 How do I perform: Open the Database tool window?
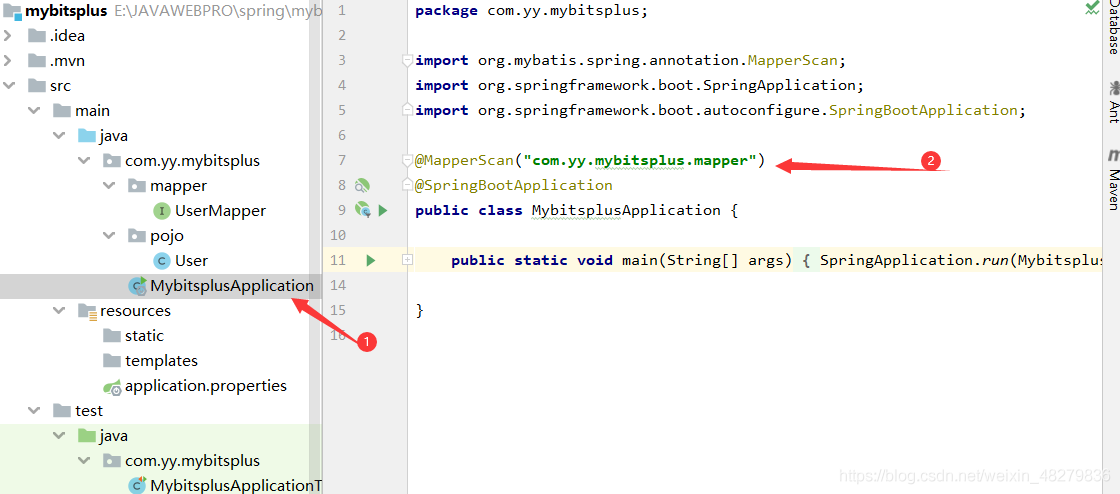point(1113,29)
